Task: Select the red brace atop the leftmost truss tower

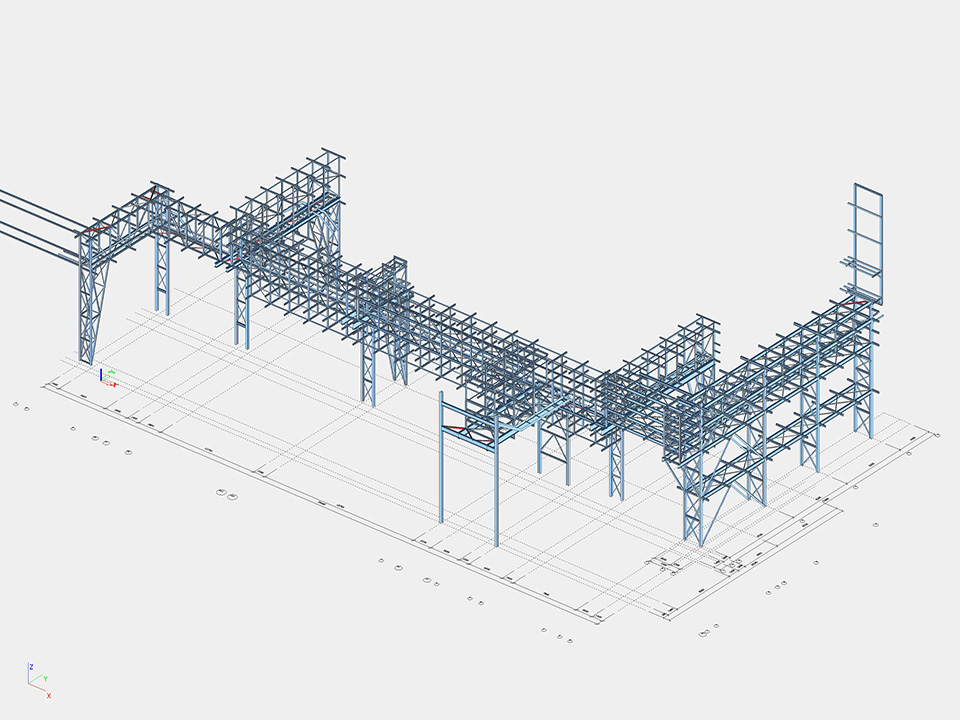Action: (93, 230)
